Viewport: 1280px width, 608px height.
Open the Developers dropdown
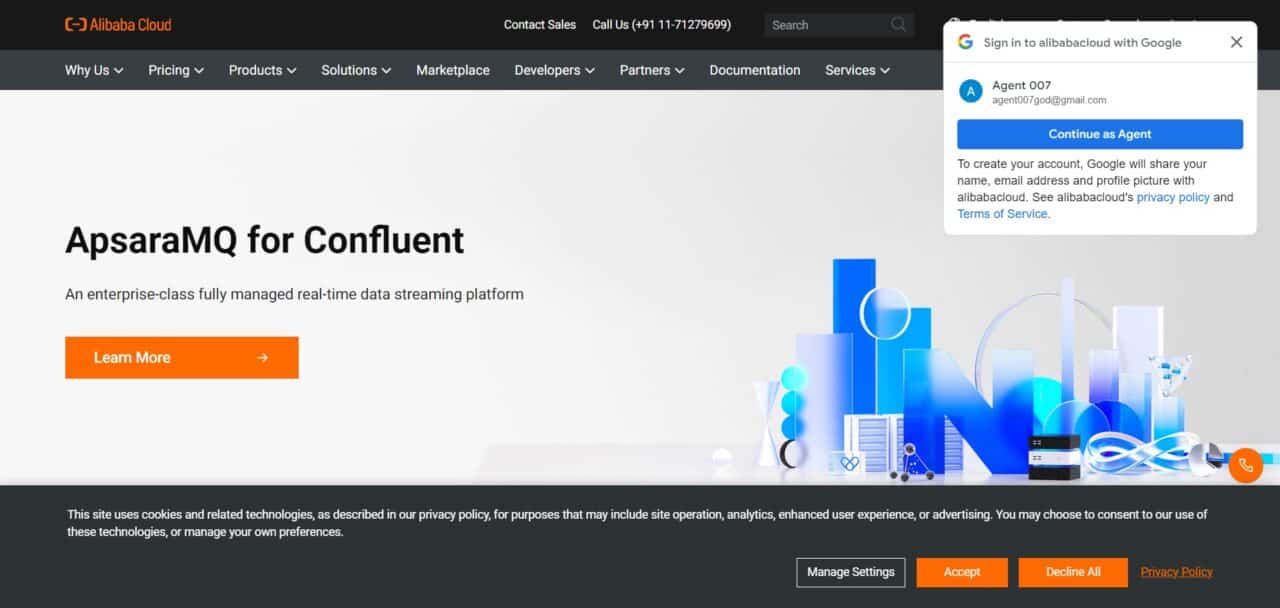554,70
